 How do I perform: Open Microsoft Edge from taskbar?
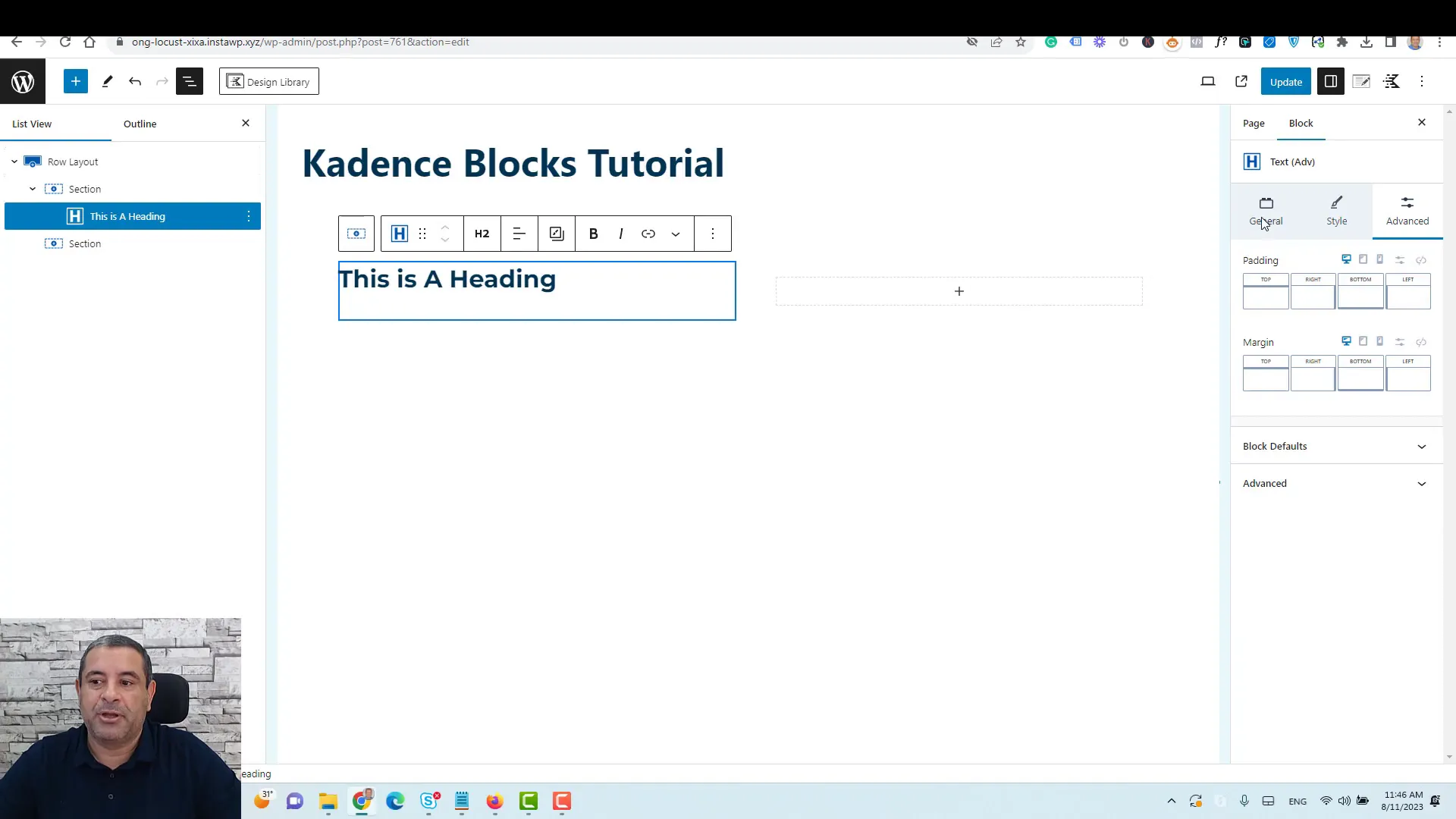click(x=395, y=801)
